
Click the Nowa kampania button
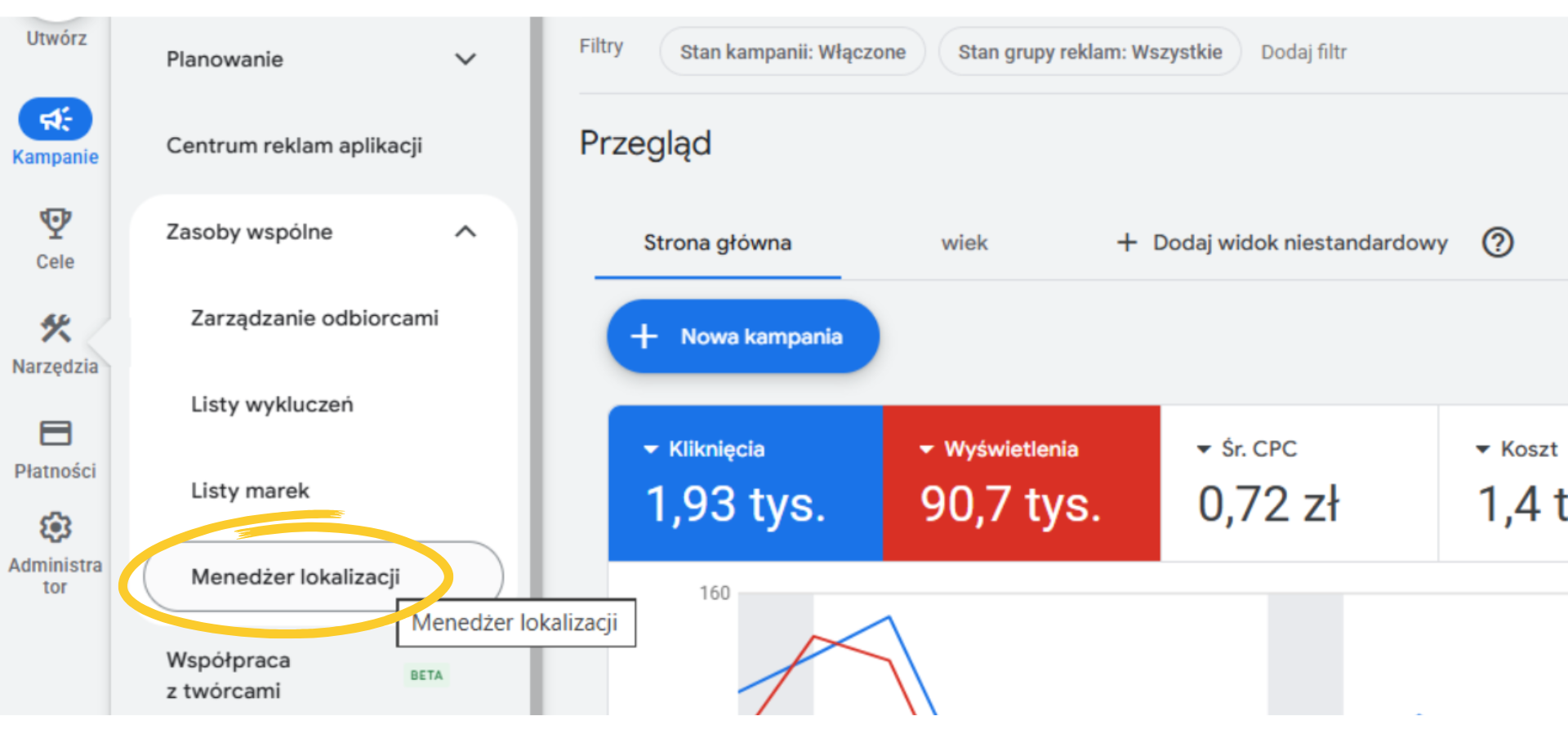coord(742,336)
